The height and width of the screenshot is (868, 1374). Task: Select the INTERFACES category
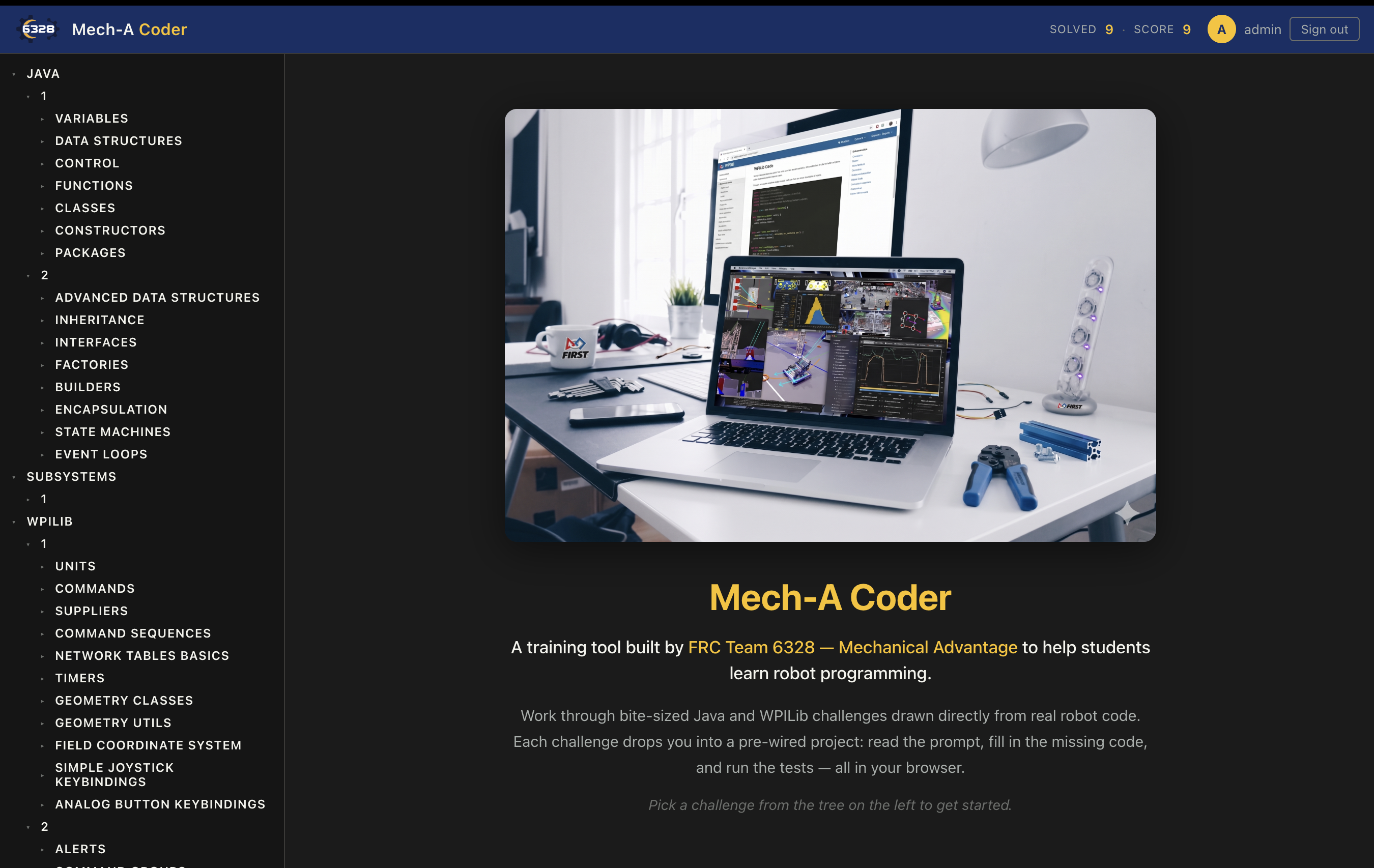(x=96, y=342)
